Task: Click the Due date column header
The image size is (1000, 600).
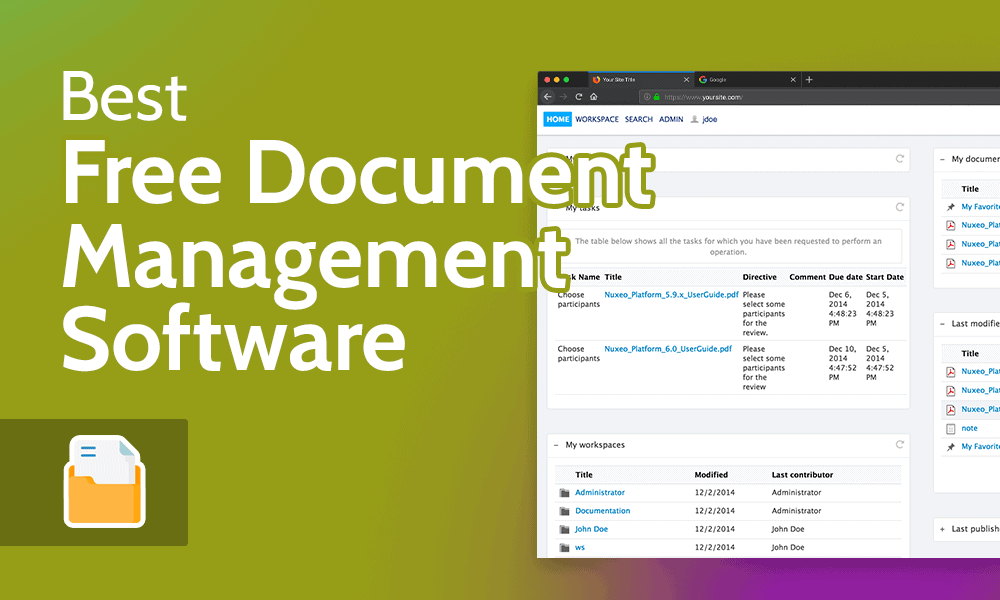Action: [846, 277]
